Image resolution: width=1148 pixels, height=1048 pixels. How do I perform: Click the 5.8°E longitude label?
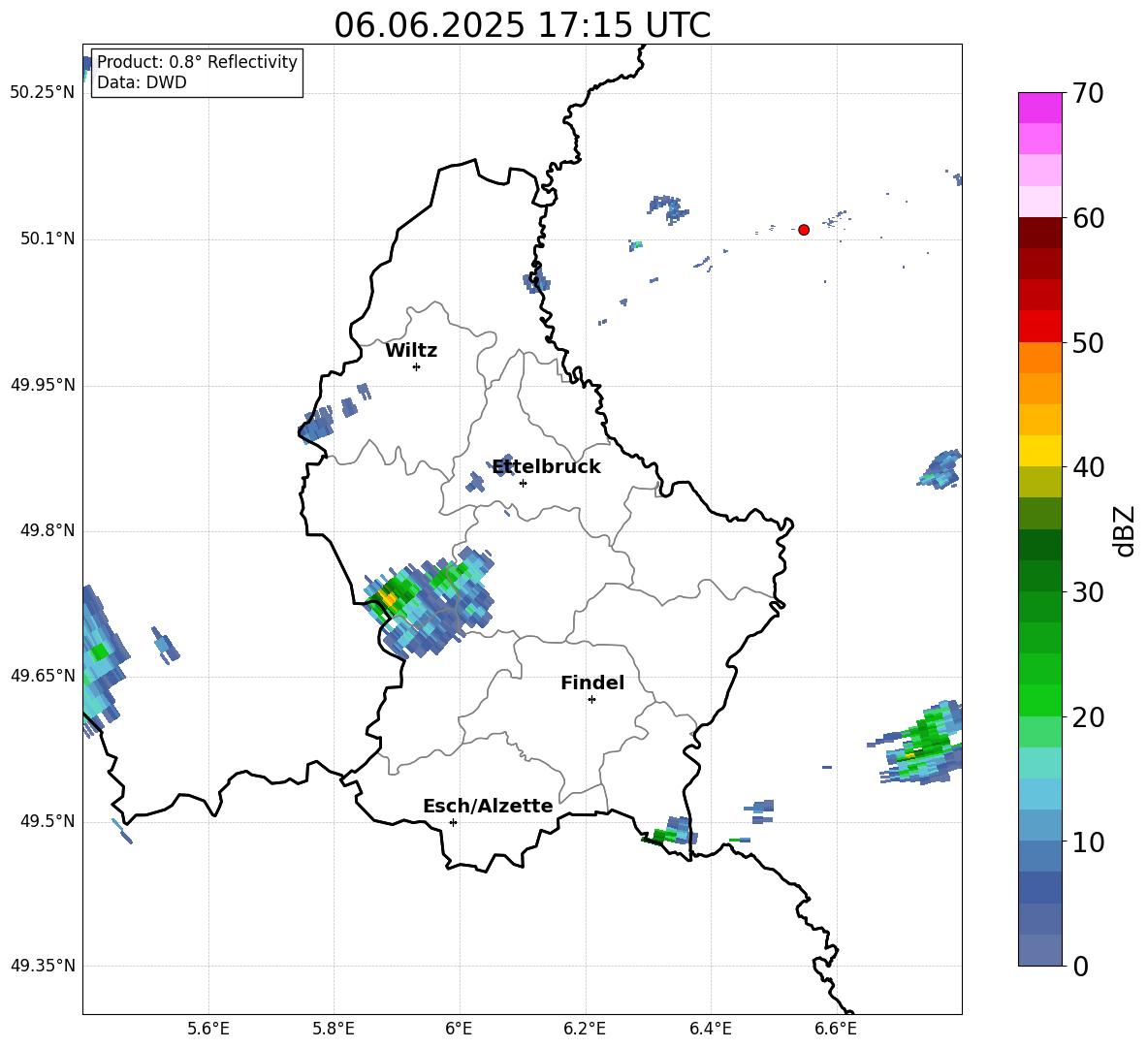tap(334, 1029)
